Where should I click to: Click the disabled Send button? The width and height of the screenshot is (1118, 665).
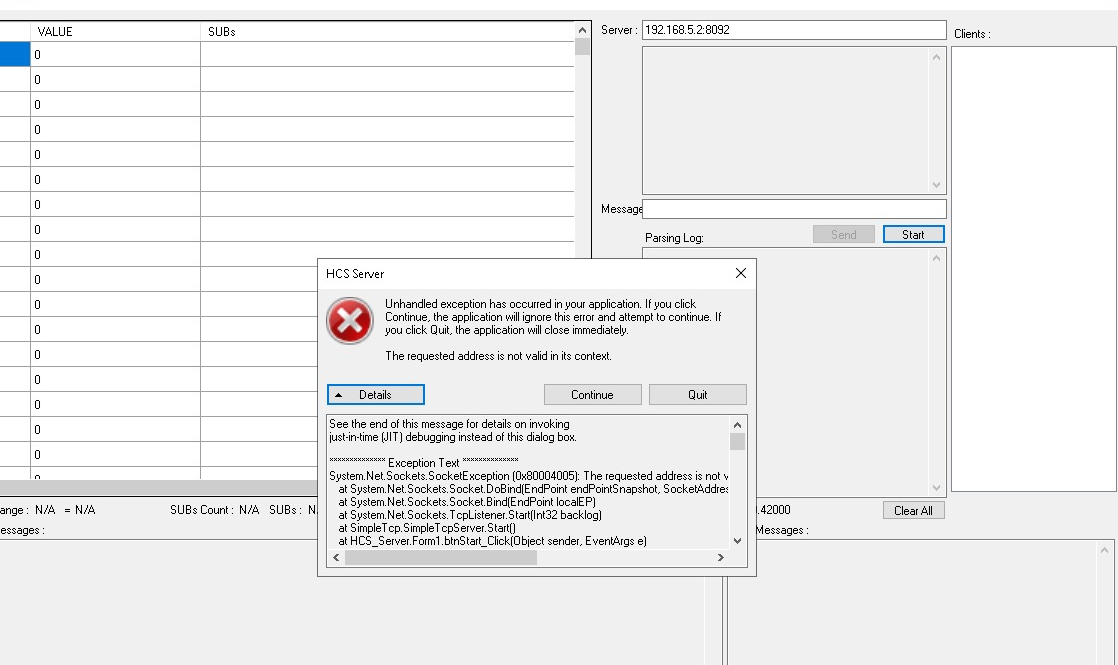[843, 234]
